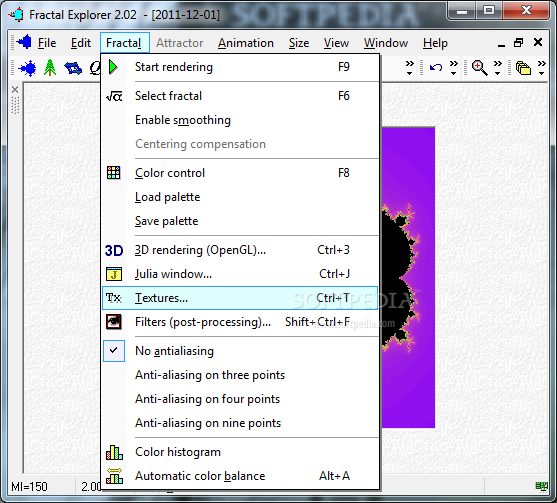This screenshot has height=503, width=557.
Task: Click the Julia window J icon
Action: click(114, 274)
